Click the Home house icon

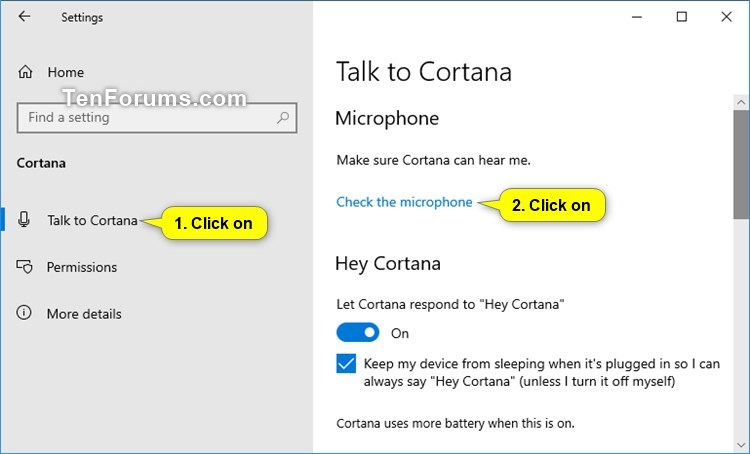coord(25,72)
